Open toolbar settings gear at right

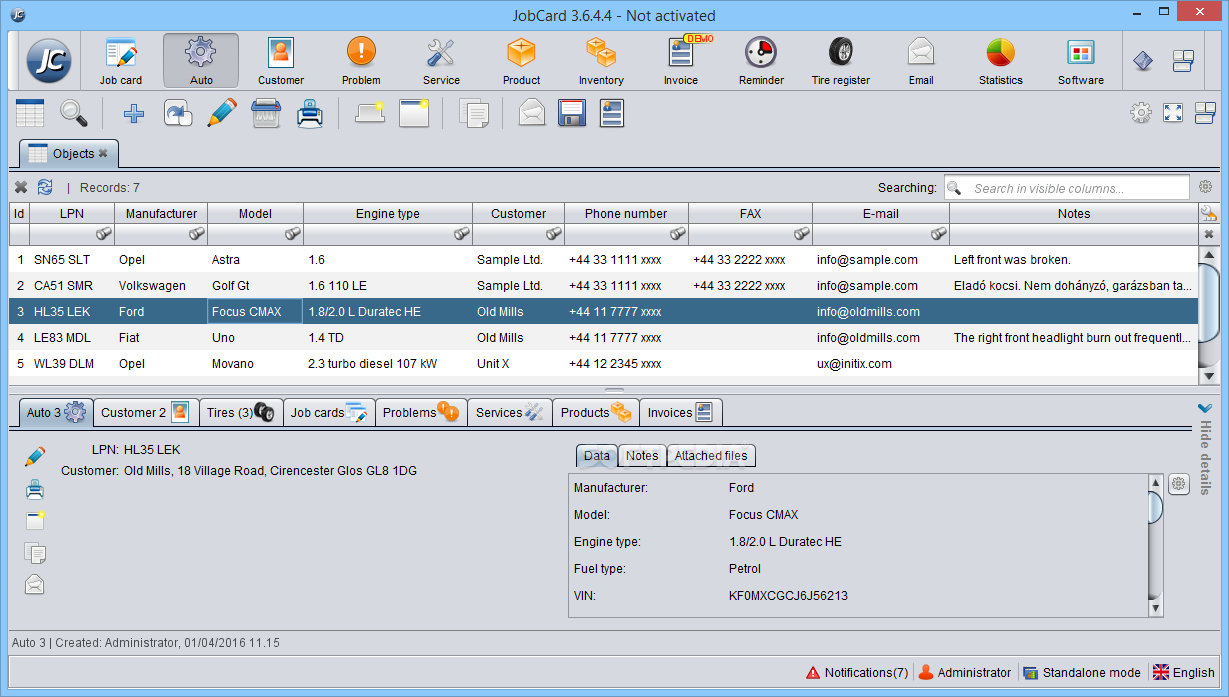(1141, 113)
